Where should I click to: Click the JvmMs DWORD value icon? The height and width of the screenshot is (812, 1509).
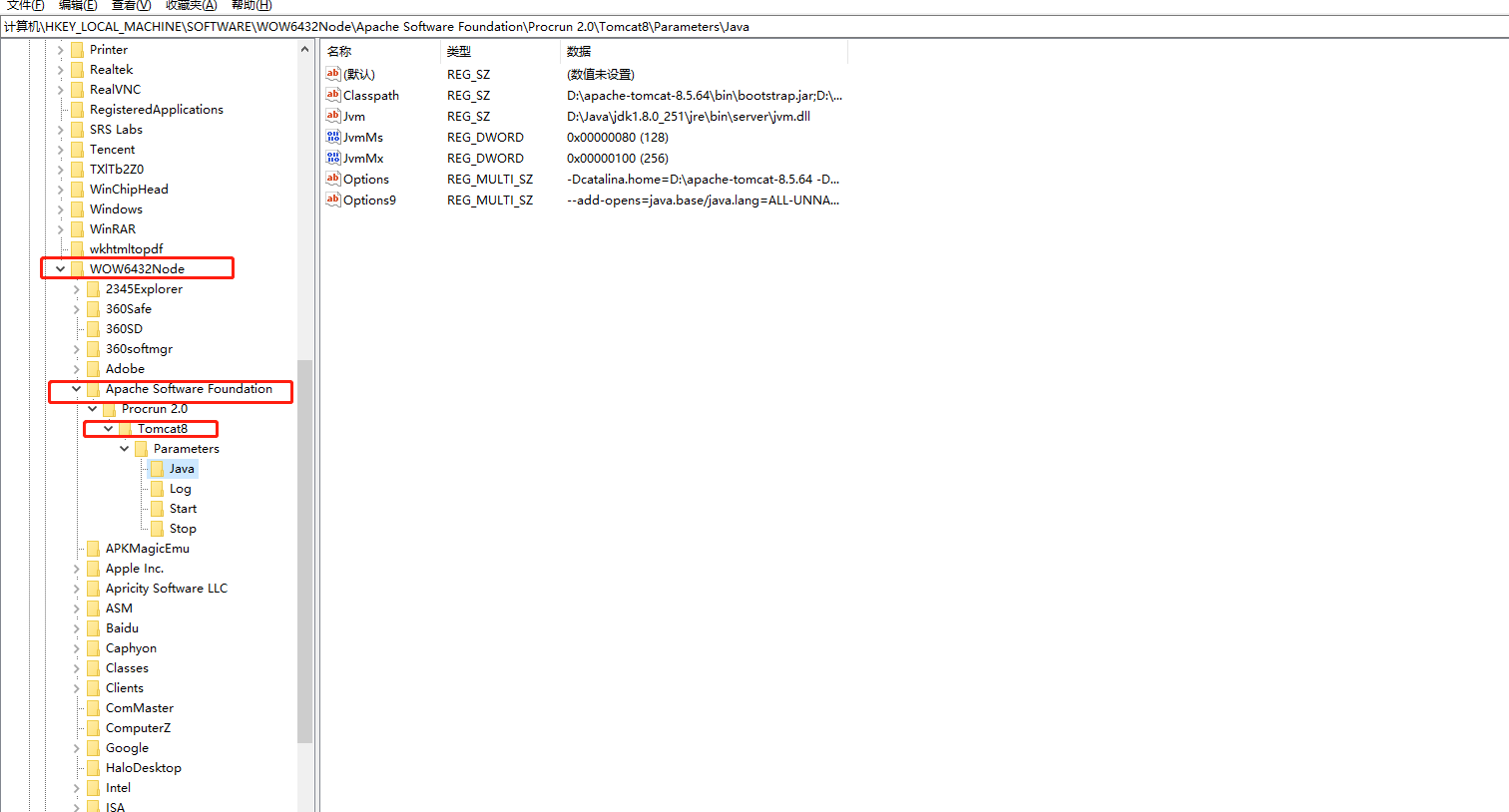(333, 137)
